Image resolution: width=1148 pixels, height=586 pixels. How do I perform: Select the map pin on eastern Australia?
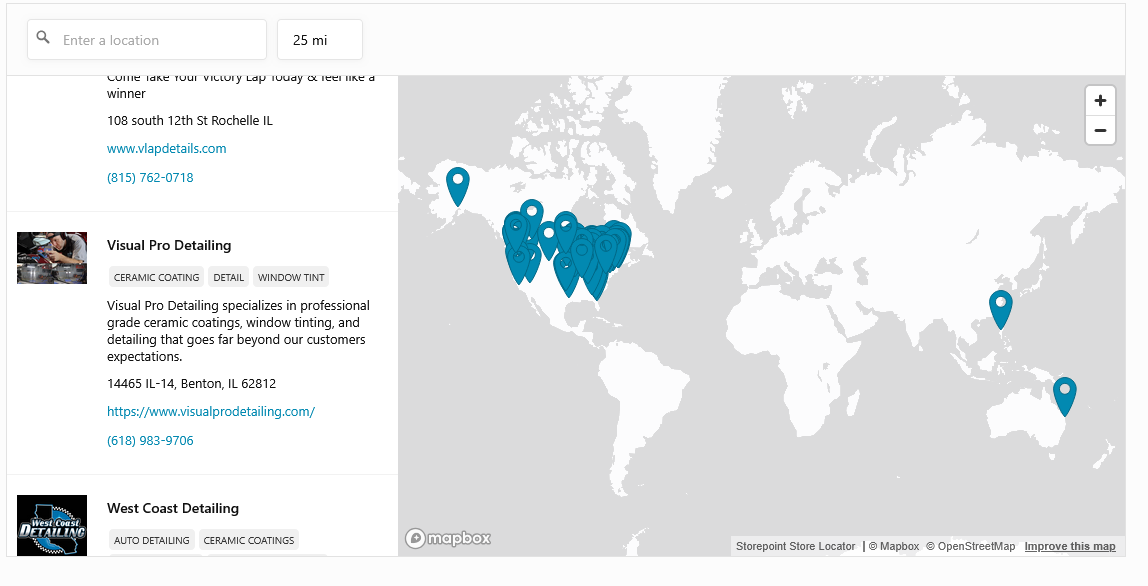1065,395
